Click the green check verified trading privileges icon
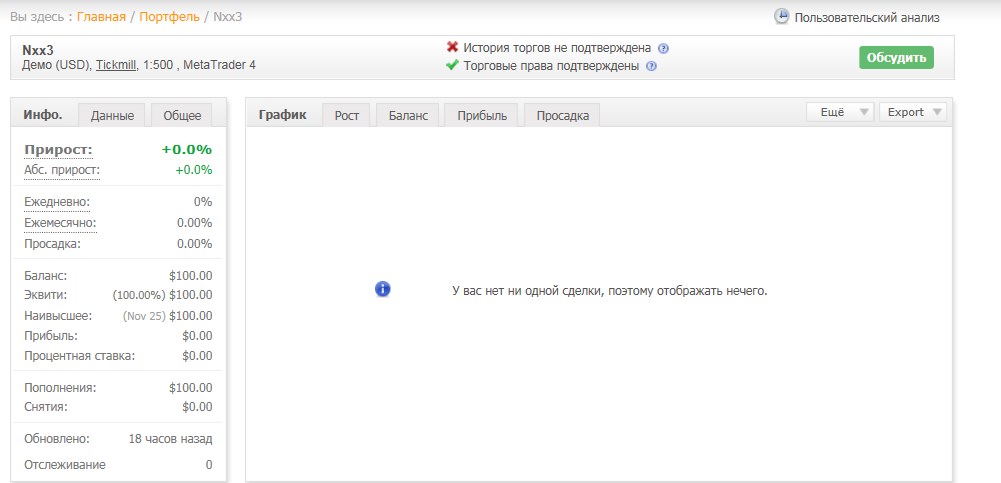Screen dimensions: 1001x483 click(453, 65)
